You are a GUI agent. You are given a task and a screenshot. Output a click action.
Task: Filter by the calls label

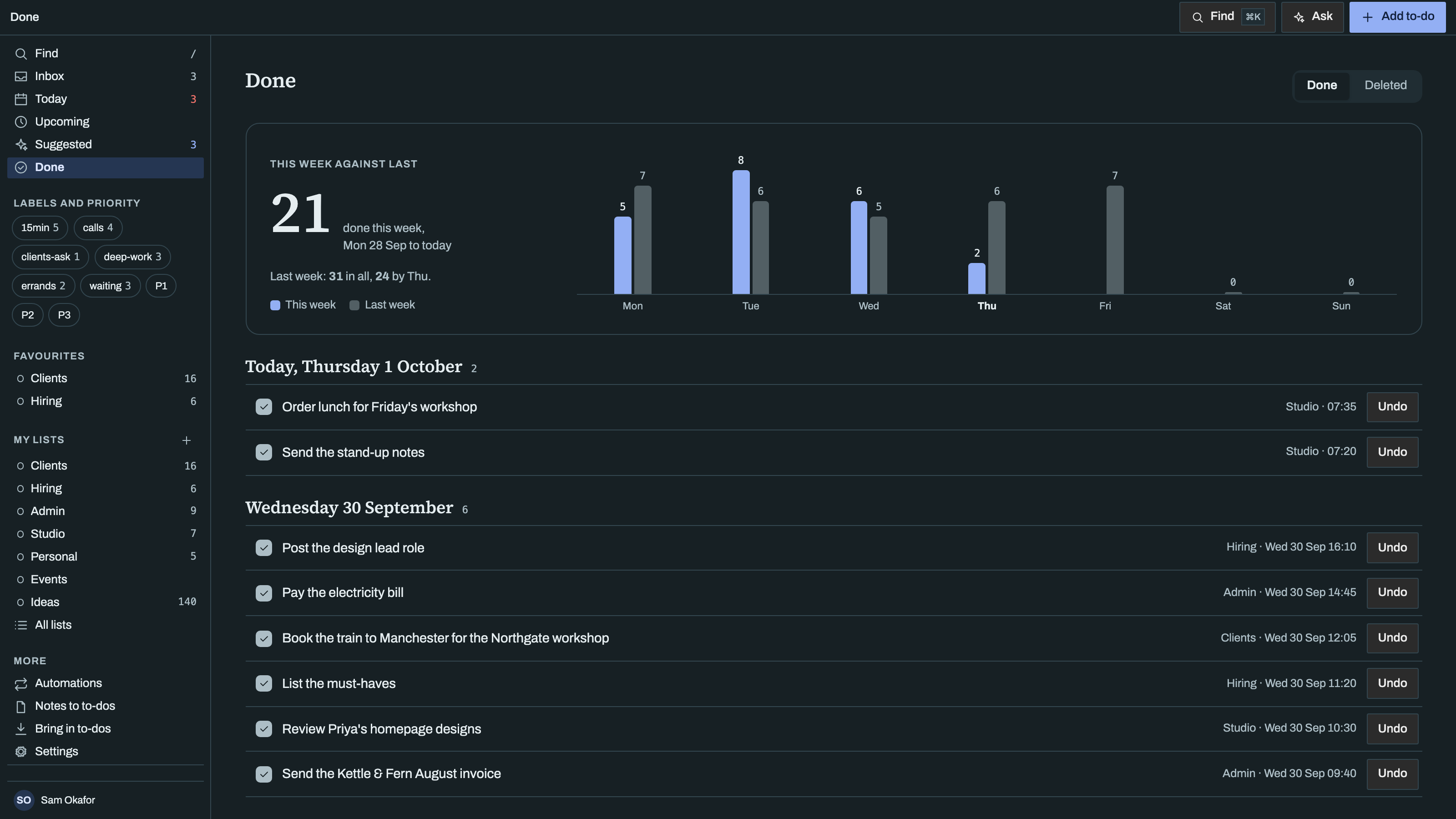click(98, 228)
